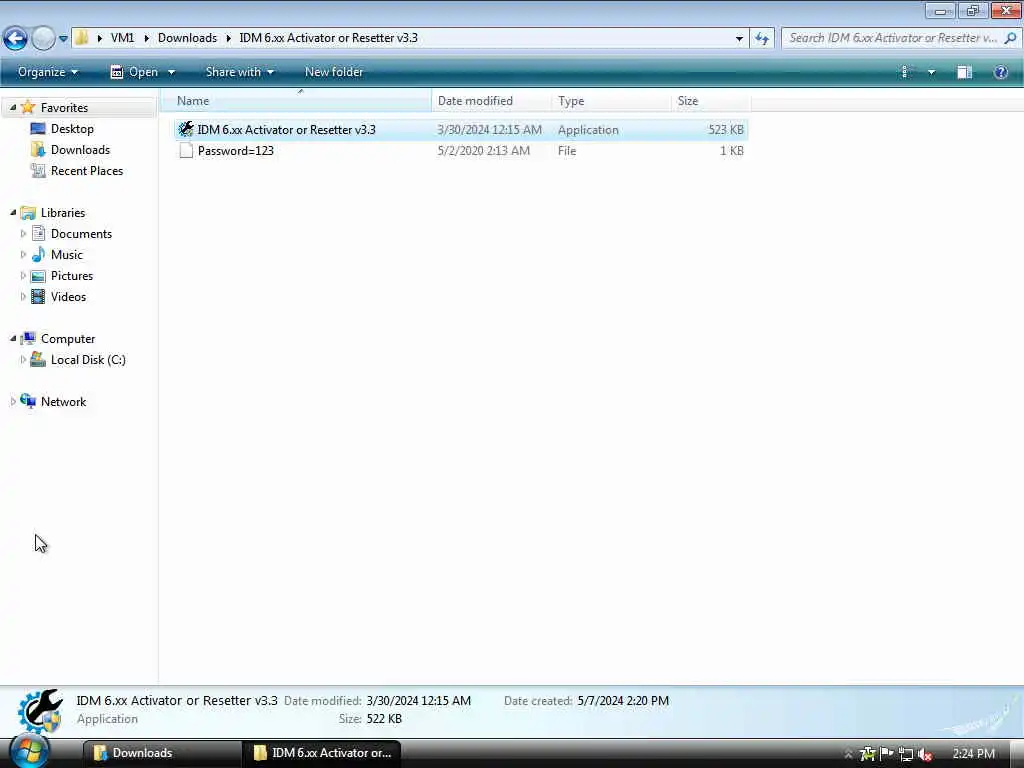Collapse the Computer section
The height and width of the screenshot is (768, 1024).
[12, 339]
